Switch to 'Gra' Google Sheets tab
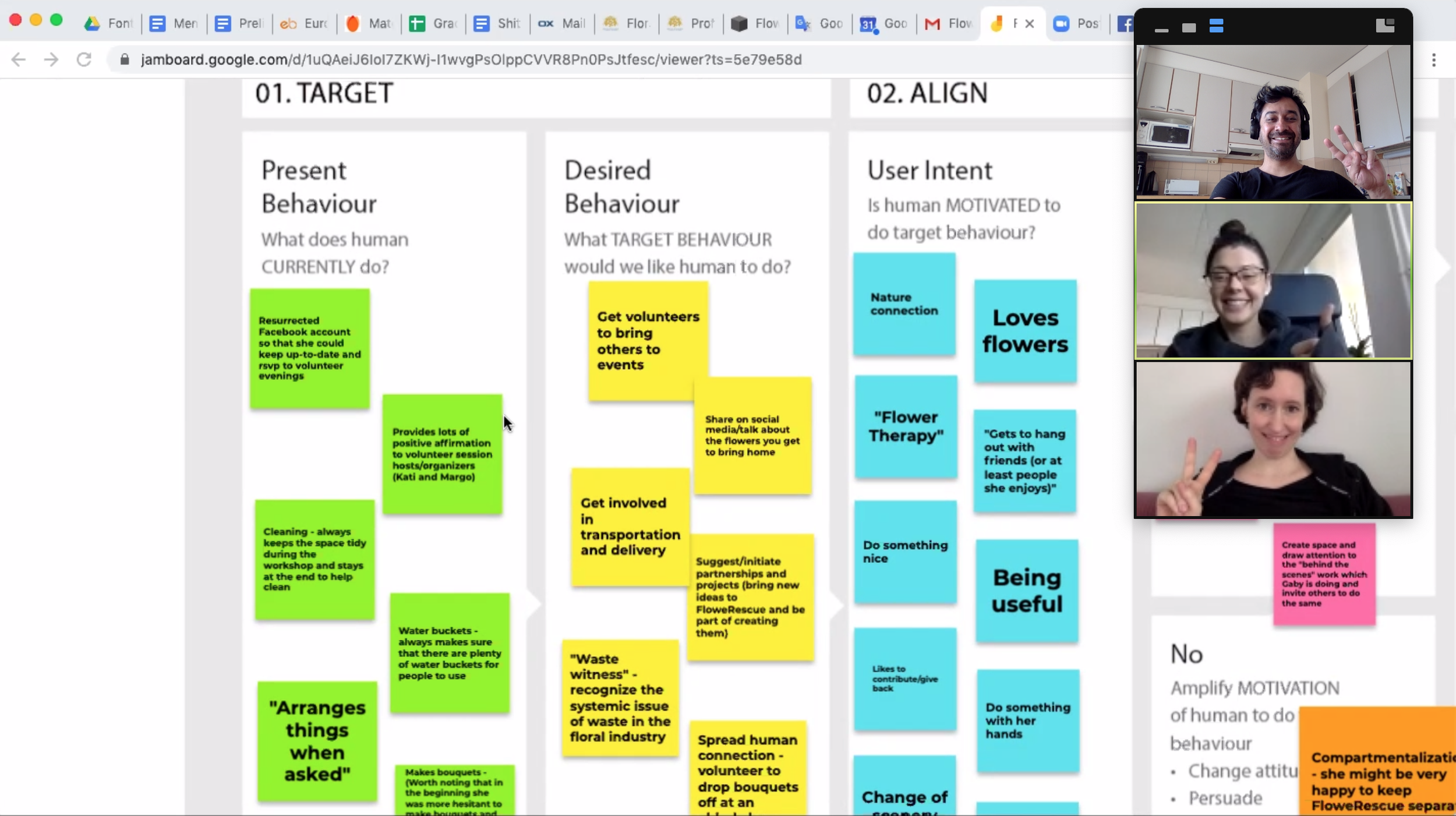This screenshot has height=816, width=1456. [x=433, y=23]
